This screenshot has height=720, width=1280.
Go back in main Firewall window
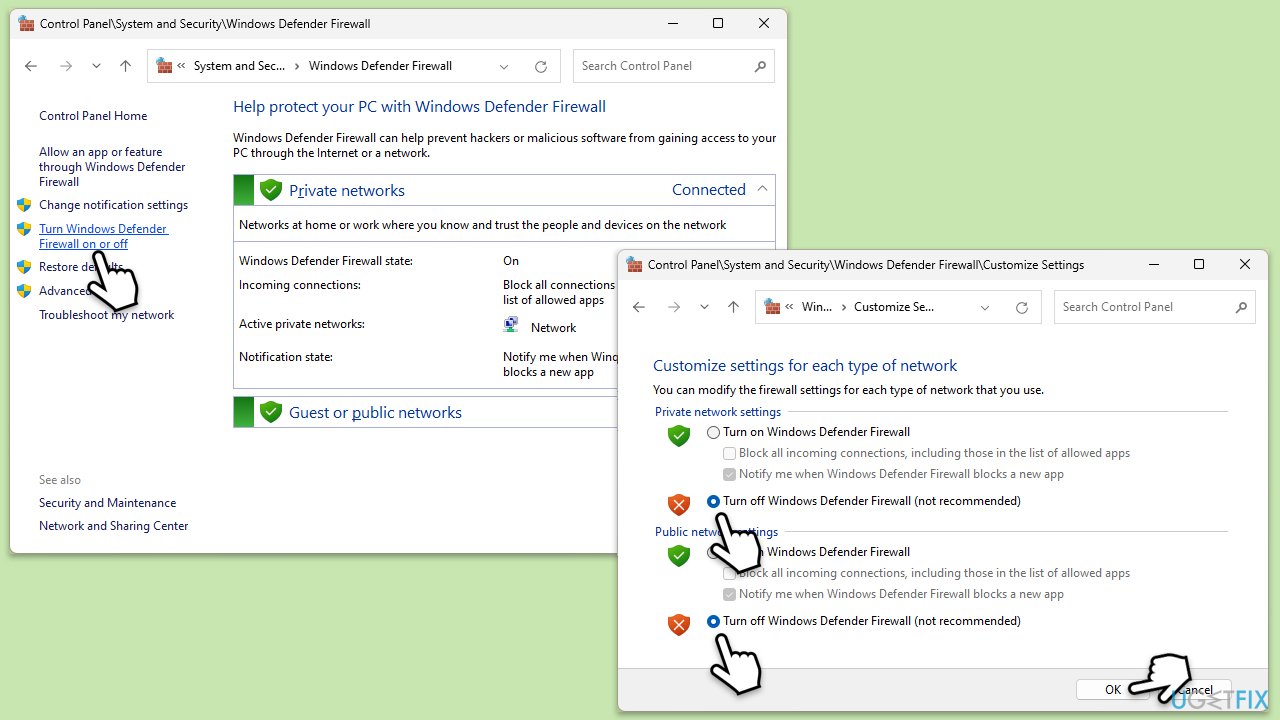pos(31,66)
